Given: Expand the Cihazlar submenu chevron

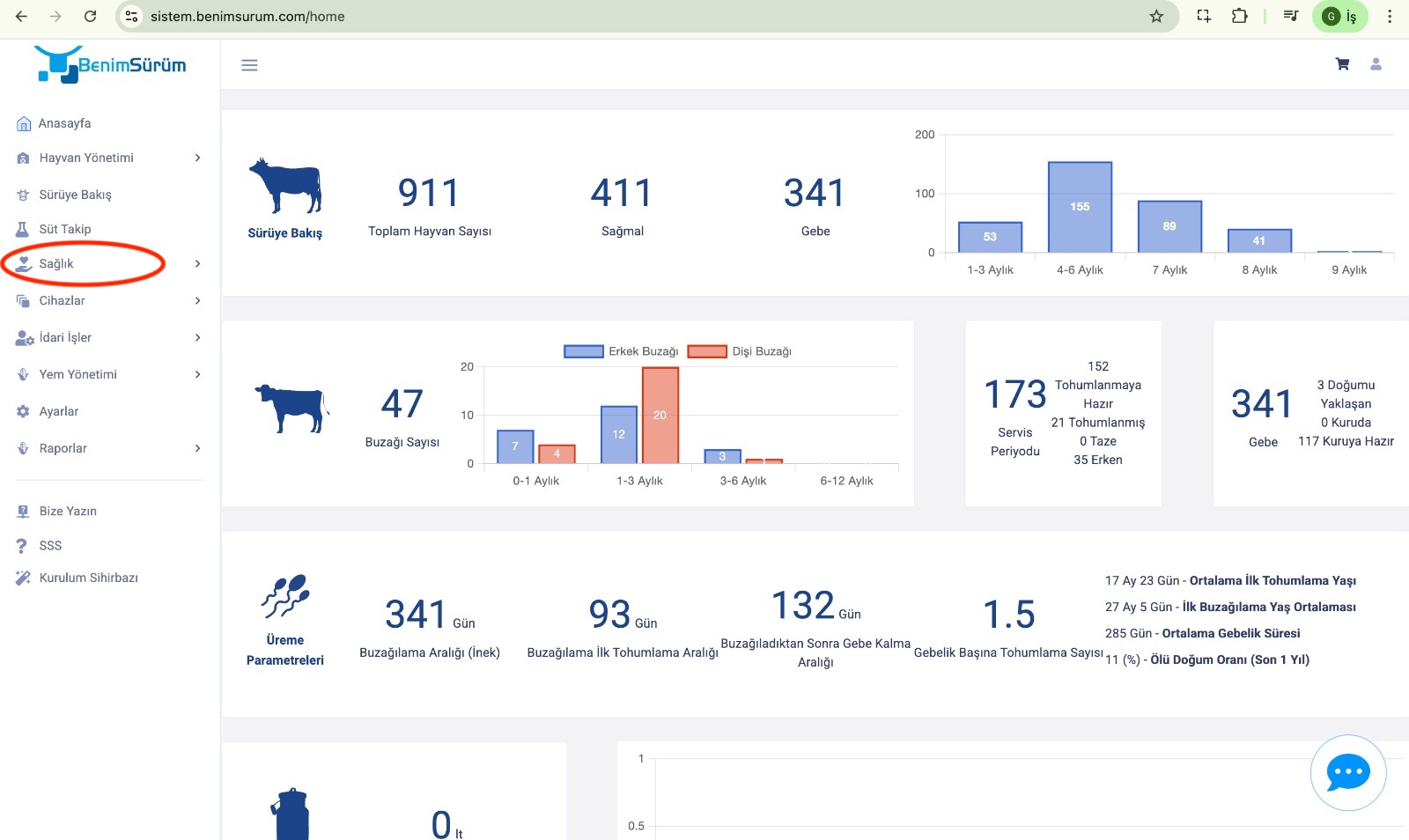Looking at the screenshot, I should tap(198, 300).
